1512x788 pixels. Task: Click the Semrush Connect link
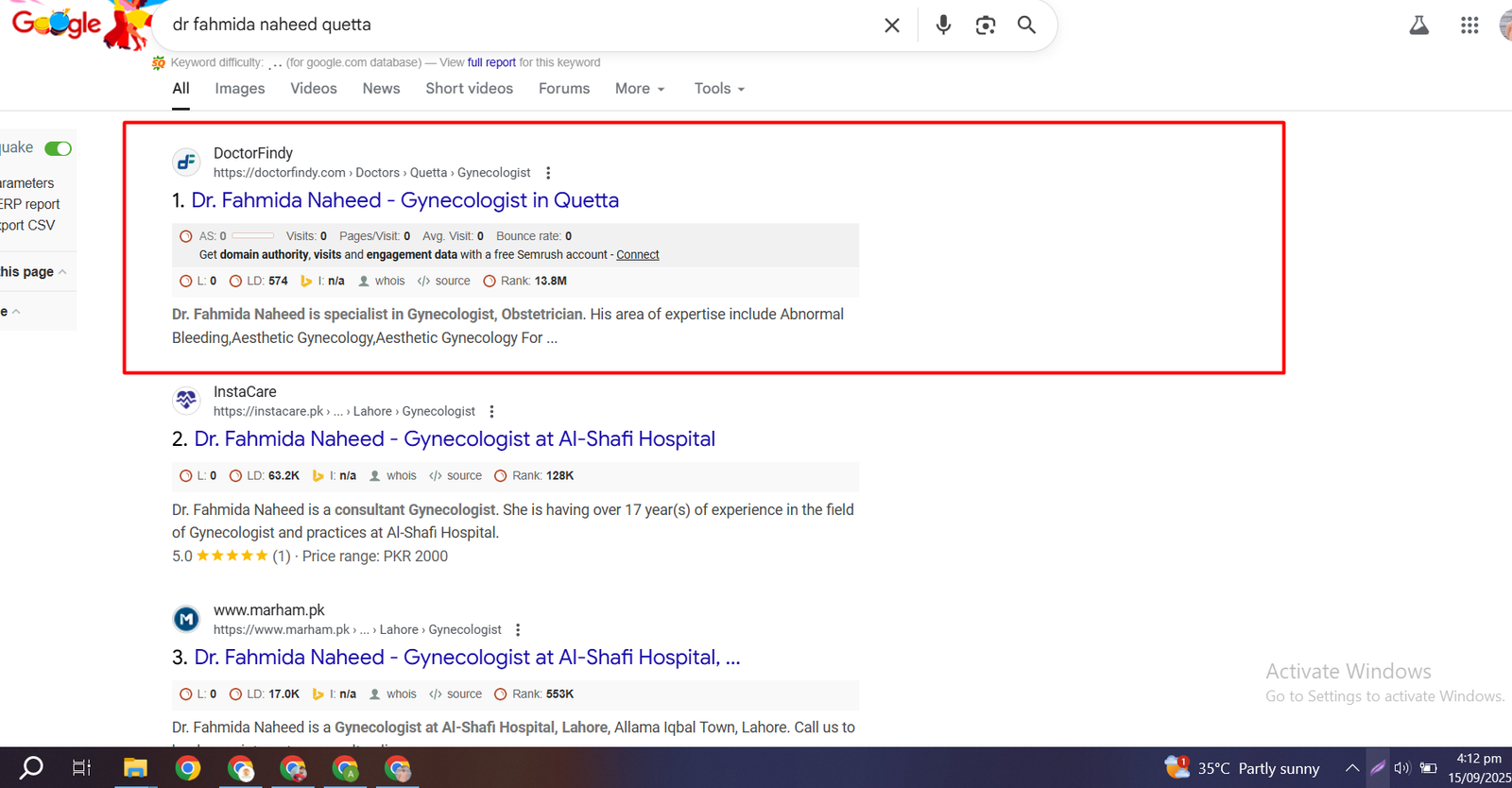638,255
